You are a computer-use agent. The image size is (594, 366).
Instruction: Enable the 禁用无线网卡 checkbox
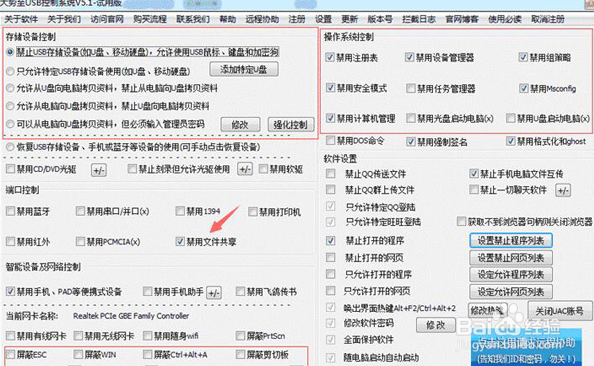pyautogui.click(x=78, y=336)
